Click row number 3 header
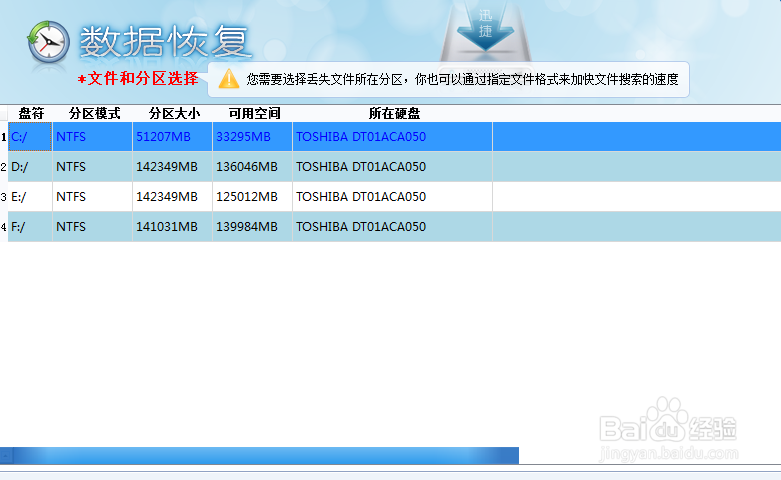The height and width of the screenshot is (480, 781). pos(4,197)
